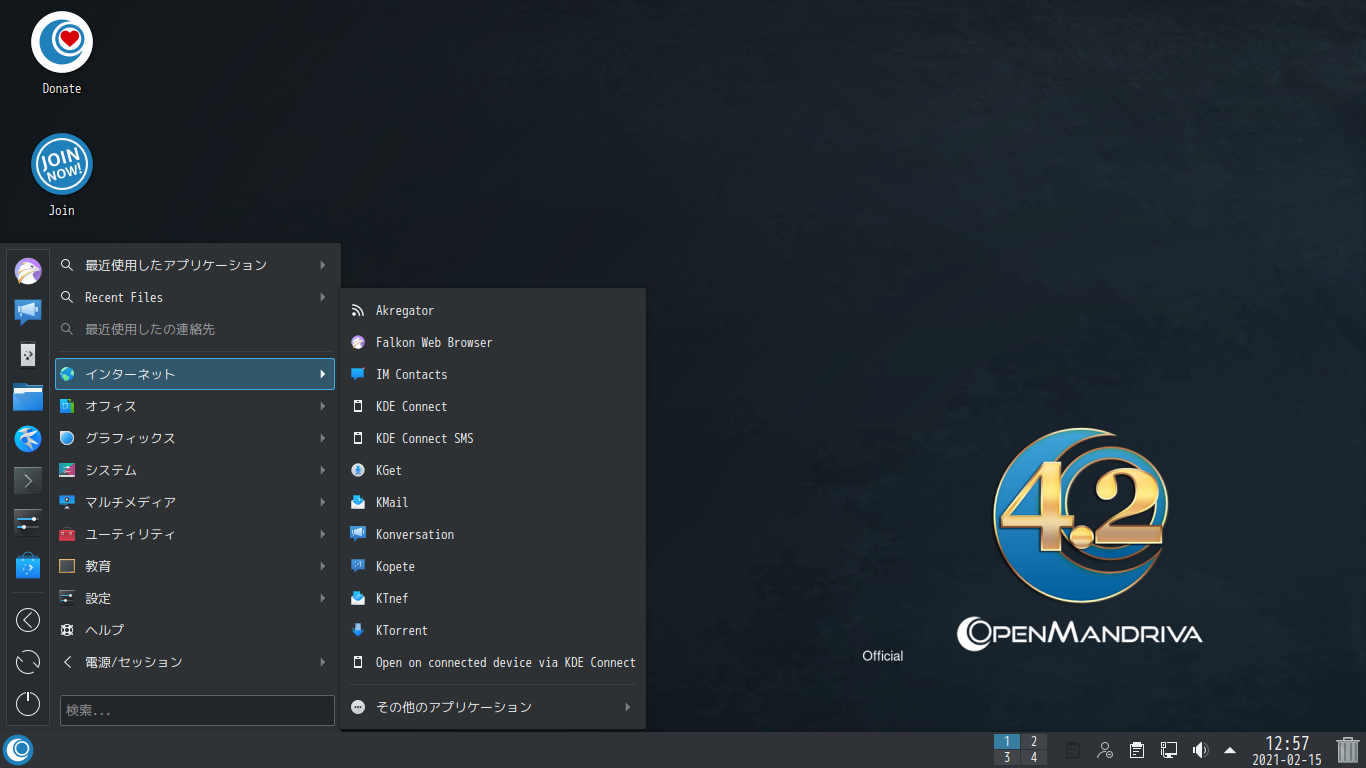Expand the グラフィックス category
The height and width of the screenshot is (768, 1366).
(x=195, y=438)
